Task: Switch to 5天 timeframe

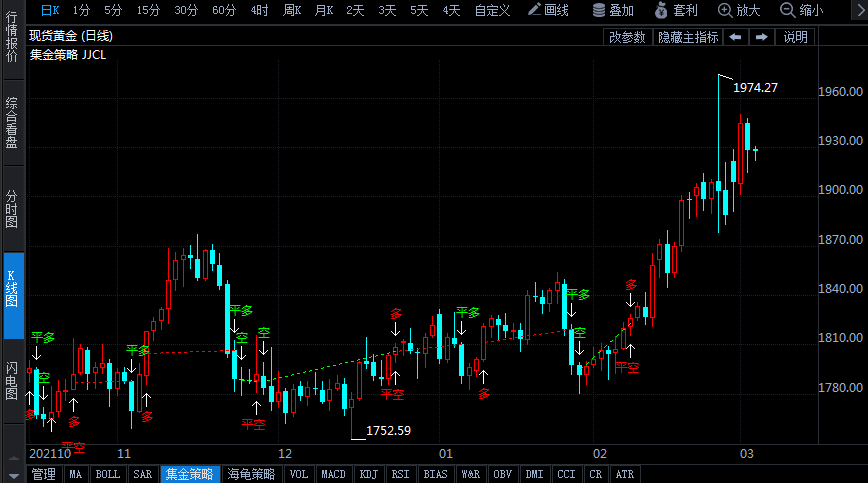Action: point(419,10)
